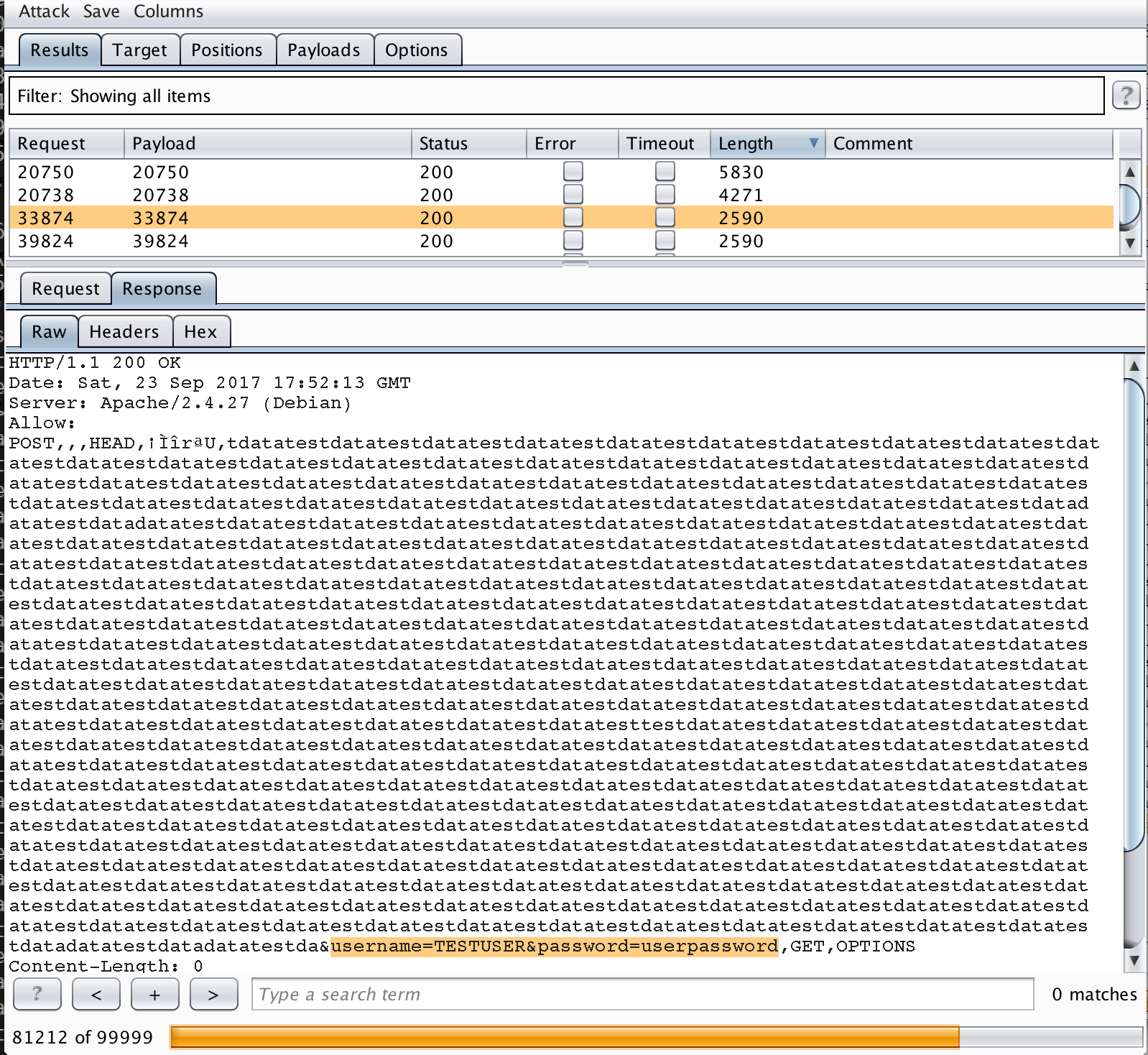The image size is (1148, 1055).
Task: Open the Attack menu
Action: (44, 11)
